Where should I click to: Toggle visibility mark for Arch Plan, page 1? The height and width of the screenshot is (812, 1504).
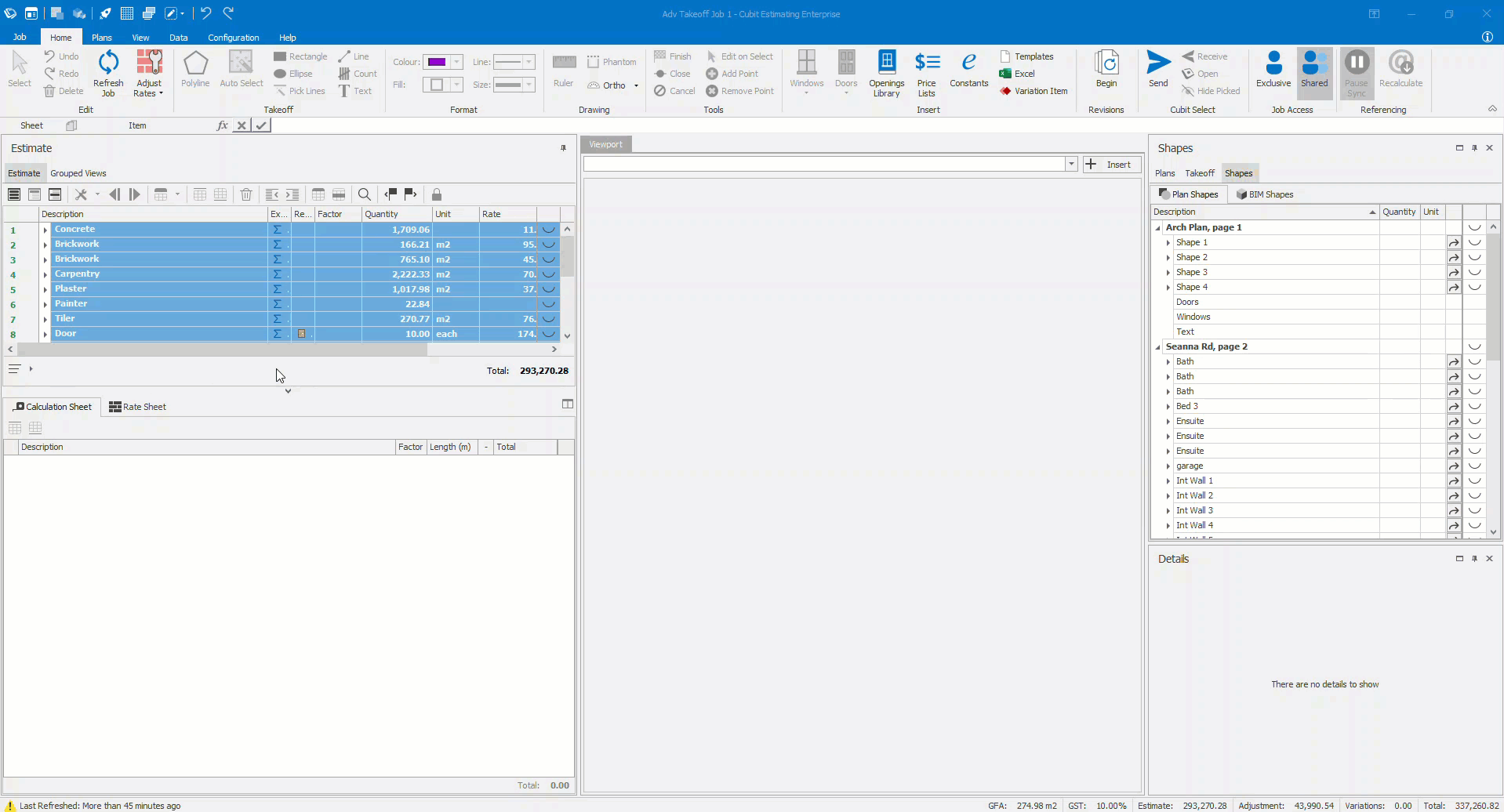click(1474, 227)
